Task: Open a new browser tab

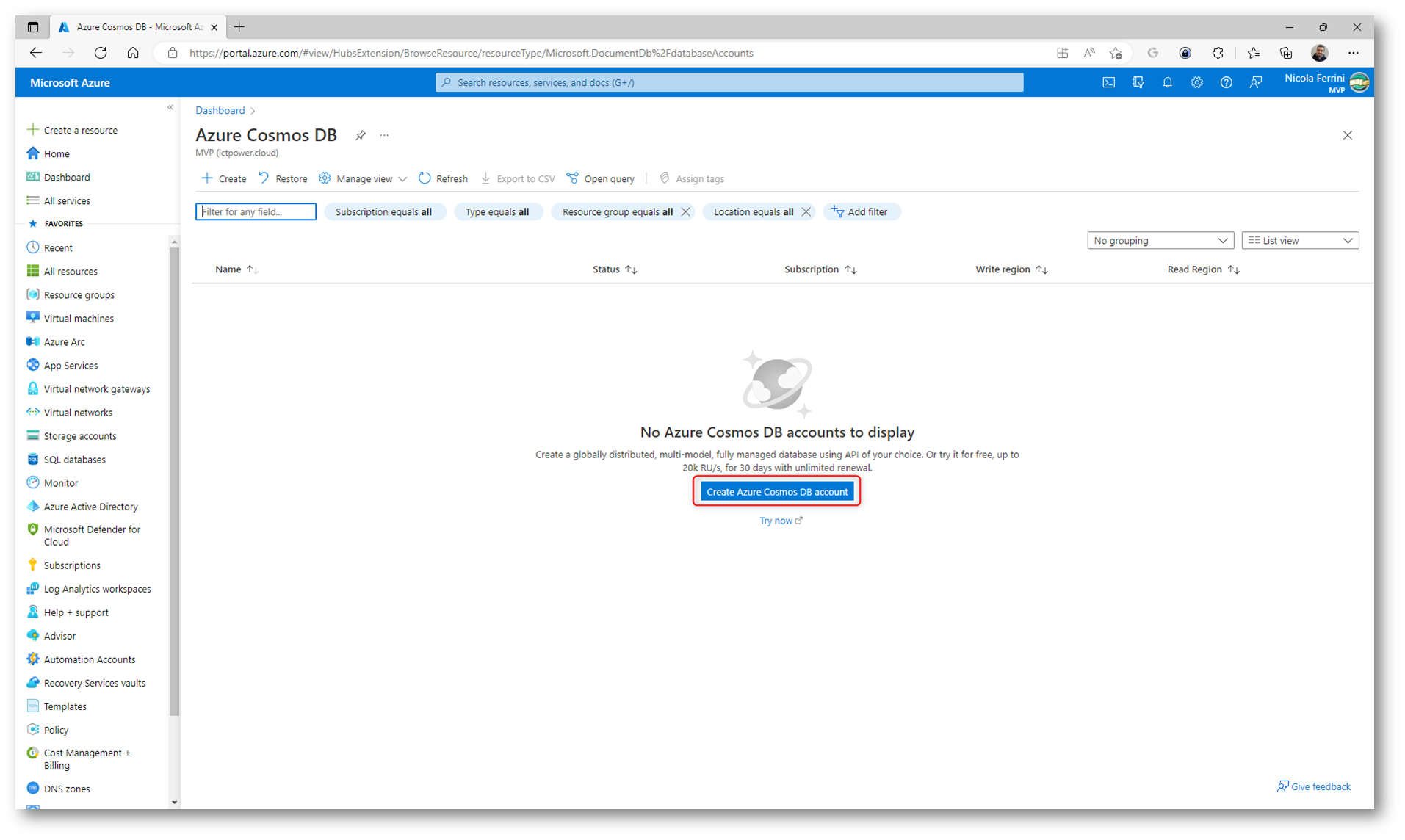Action: [239, 27]
